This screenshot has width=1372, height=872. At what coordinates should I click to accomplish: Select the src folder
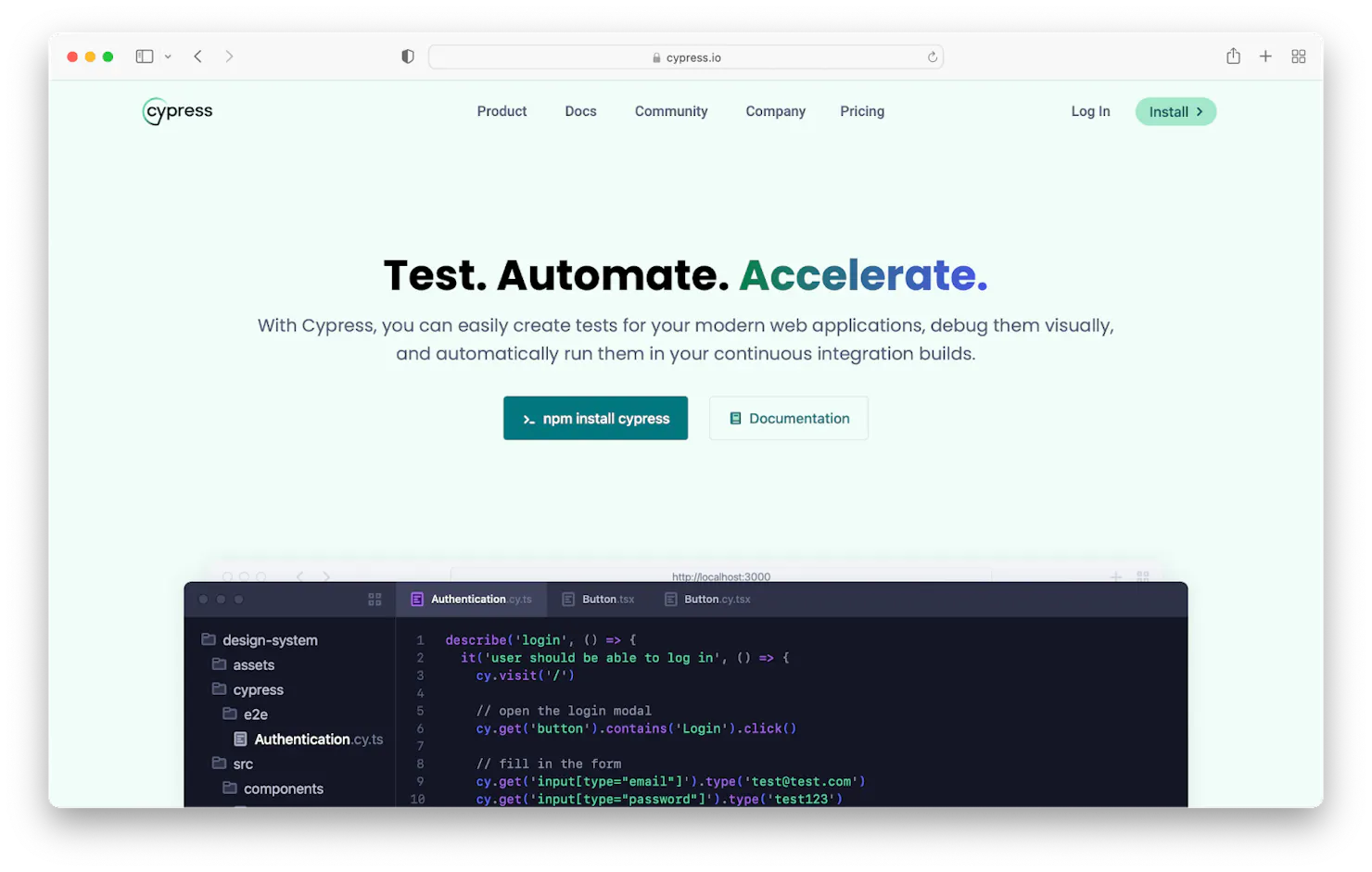[232, 765]
